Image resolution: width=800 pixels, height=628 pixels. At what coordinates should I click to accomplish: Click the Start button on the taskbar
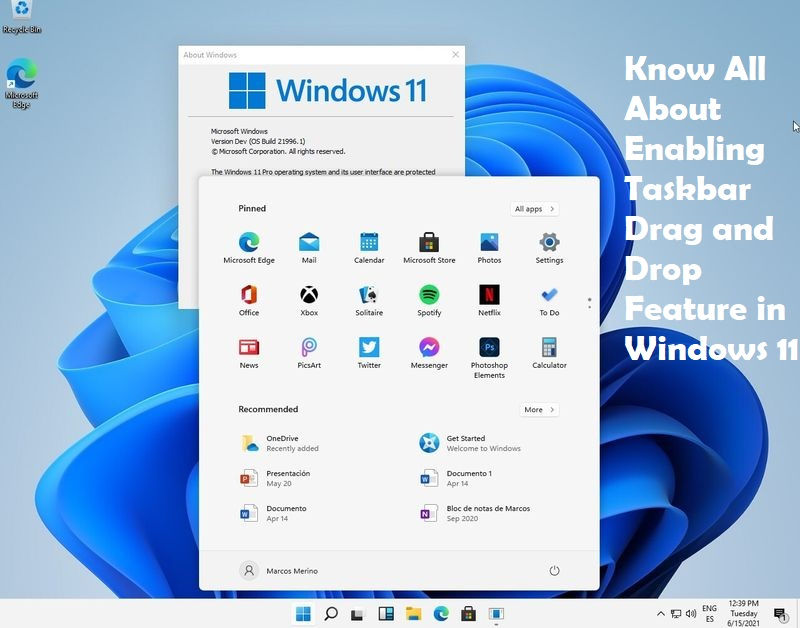coord(303,614)
